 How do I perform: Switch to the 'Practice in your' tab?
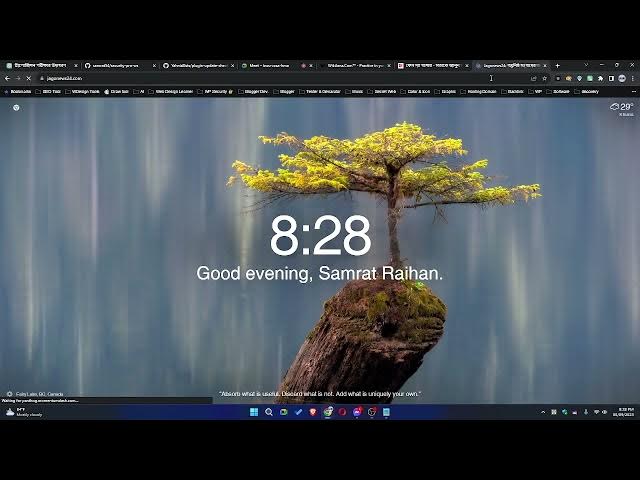[x=355, y=65]
